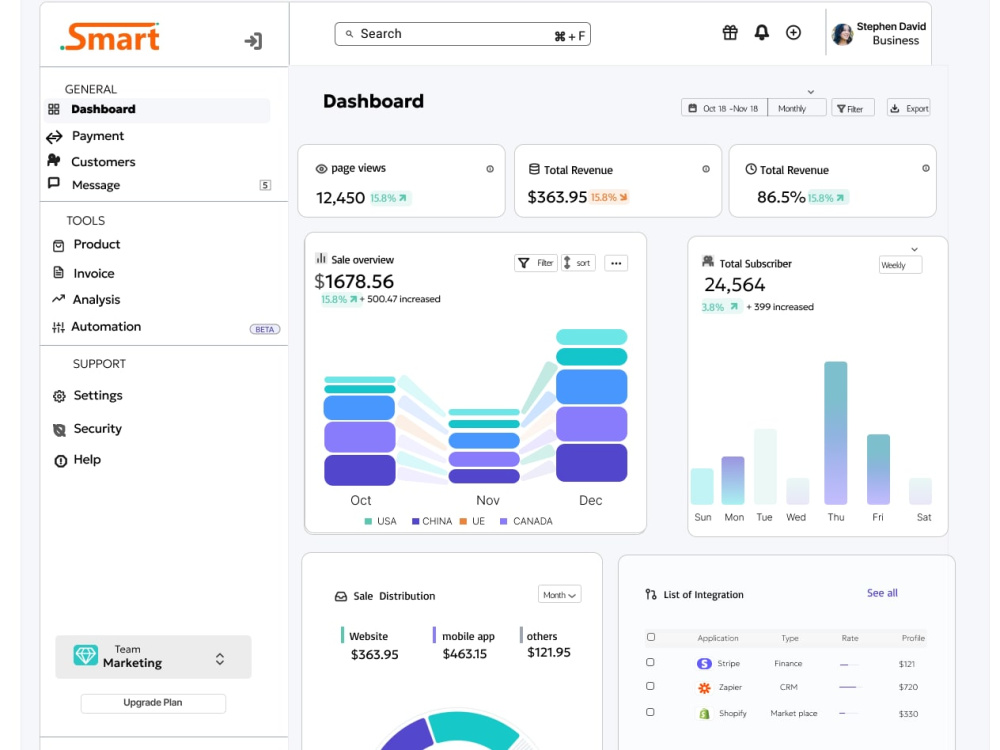Click the plus circle add icon
Image resolution: width=1000 pixels, height=750 pixels.
point(793,33)
